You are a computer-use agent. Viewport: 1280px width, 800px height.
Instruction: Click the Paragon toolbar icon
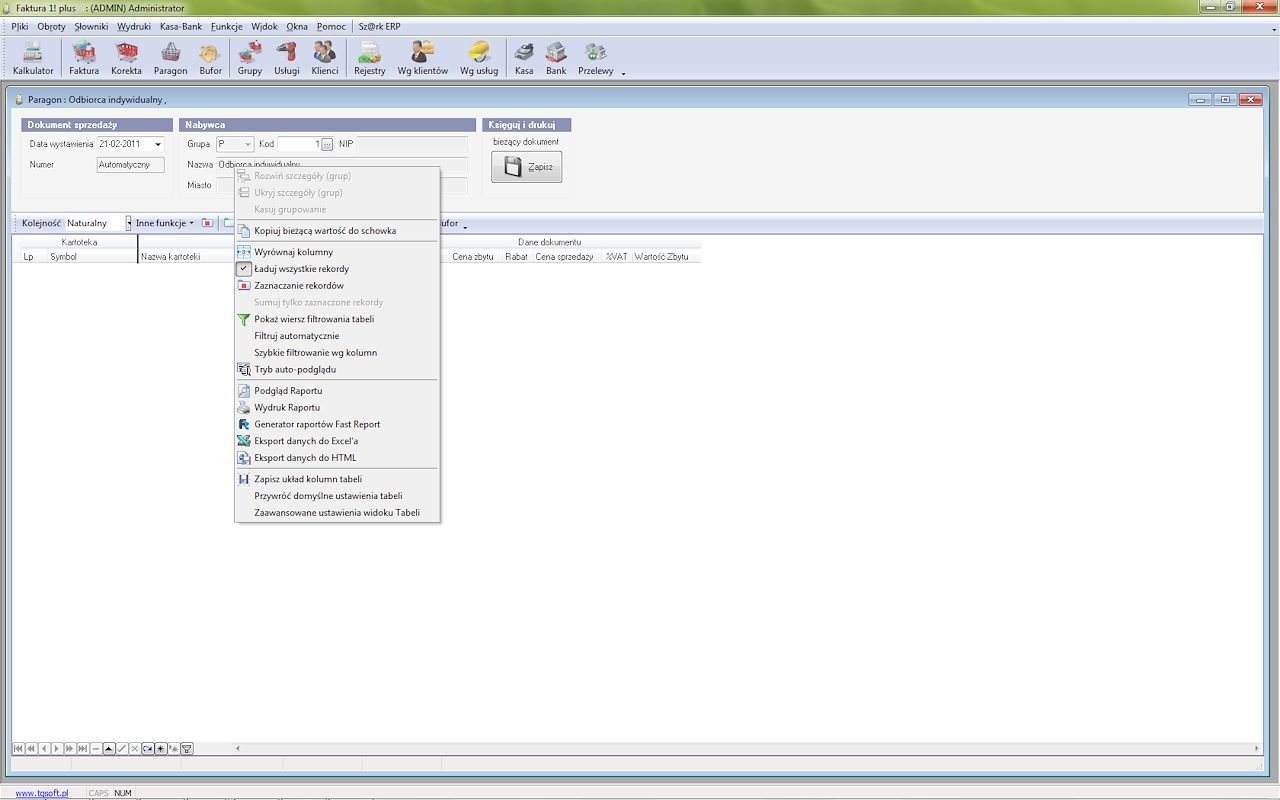170,58
